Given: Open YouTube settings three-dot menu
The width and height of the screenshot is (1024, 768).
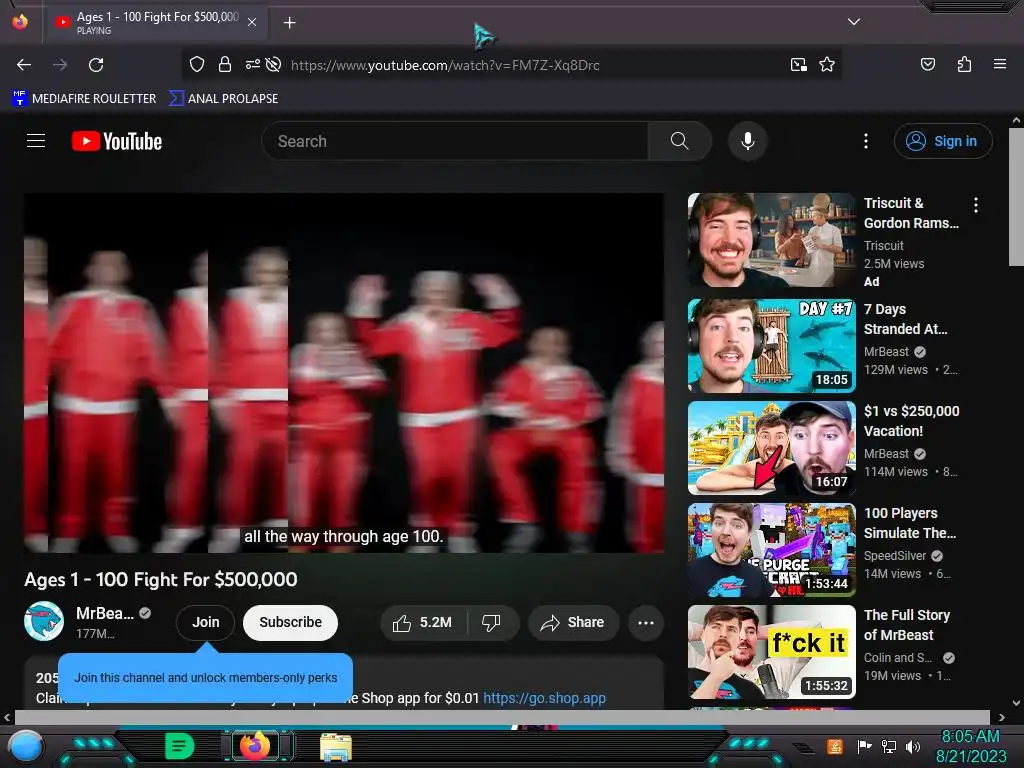Looking at the screenshot, I should pyautogui.click(x=866, y=141).
